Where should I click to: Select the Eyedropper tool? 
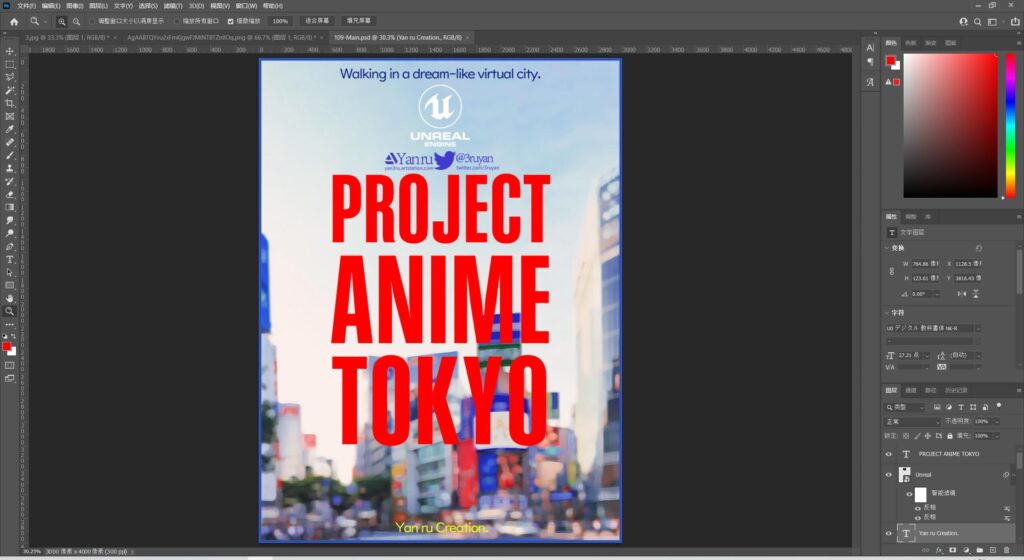(10, 129)
